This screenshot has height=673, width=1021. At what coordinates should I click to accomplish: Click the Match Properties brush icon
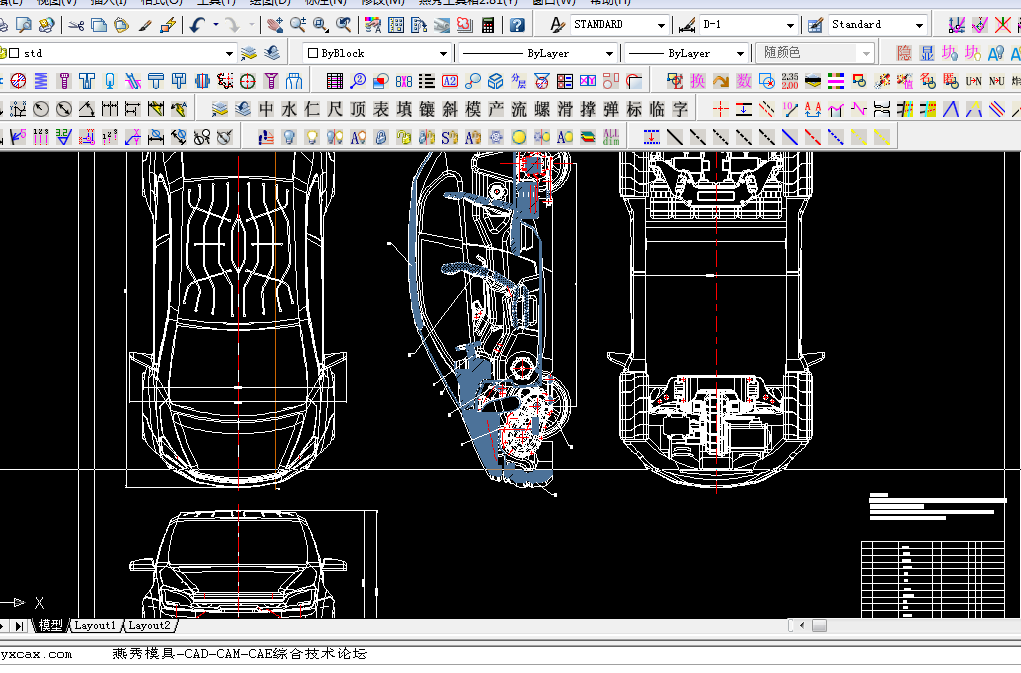[145, 25]
